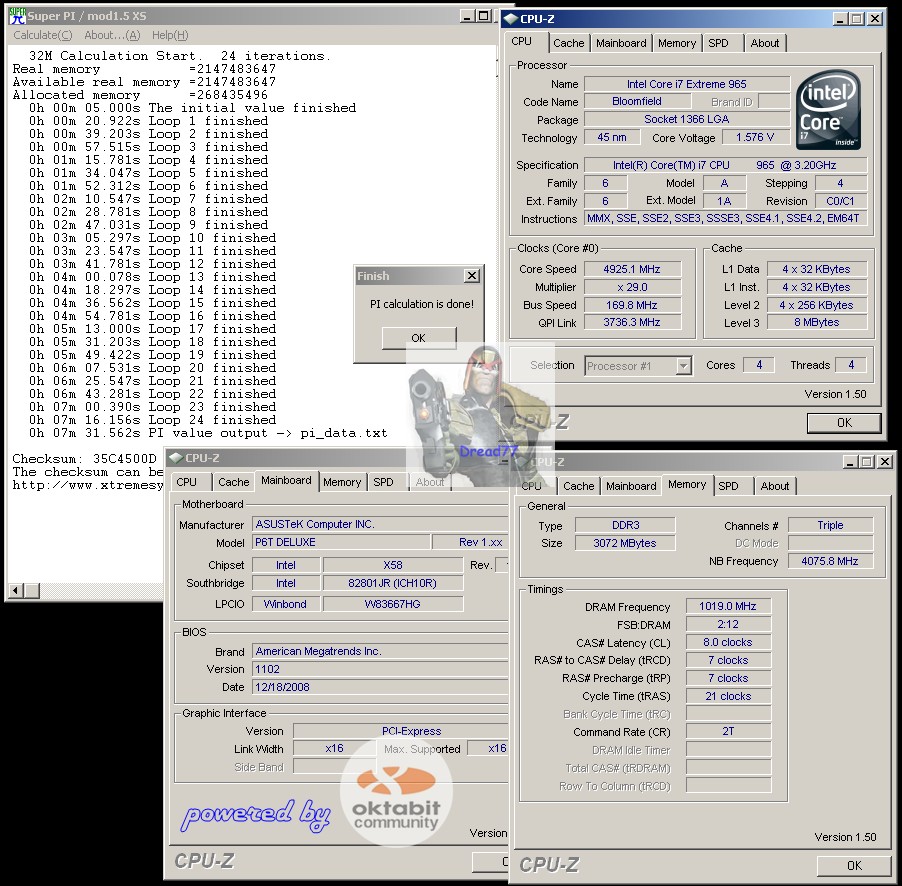Minimize the Memory CPU-Z window
Viewport: 902px width, 886px height.
[x=850, y=461]
